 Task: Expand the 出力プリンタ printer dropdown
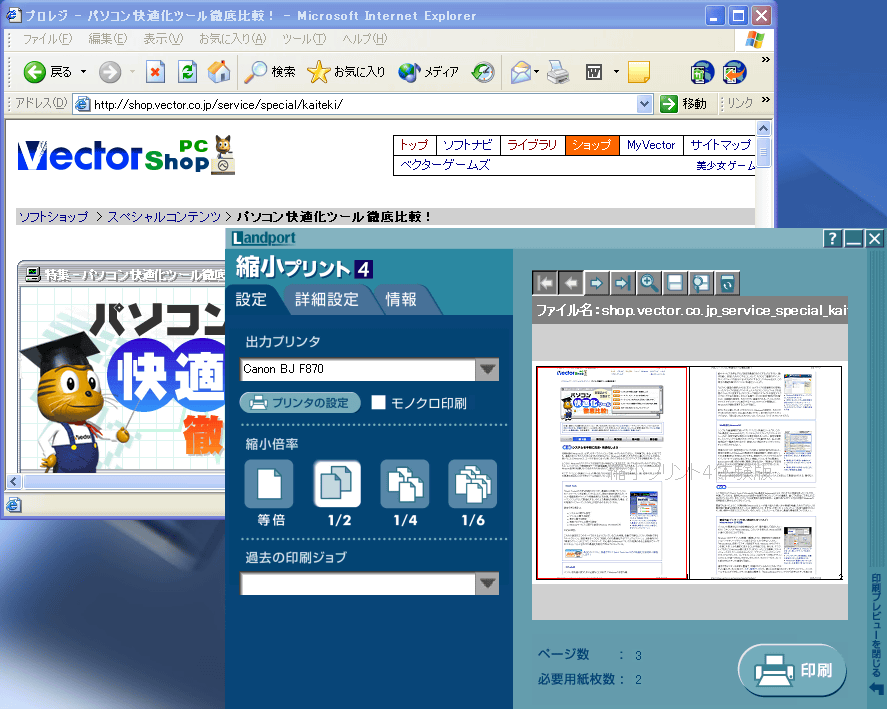[487, 369]
